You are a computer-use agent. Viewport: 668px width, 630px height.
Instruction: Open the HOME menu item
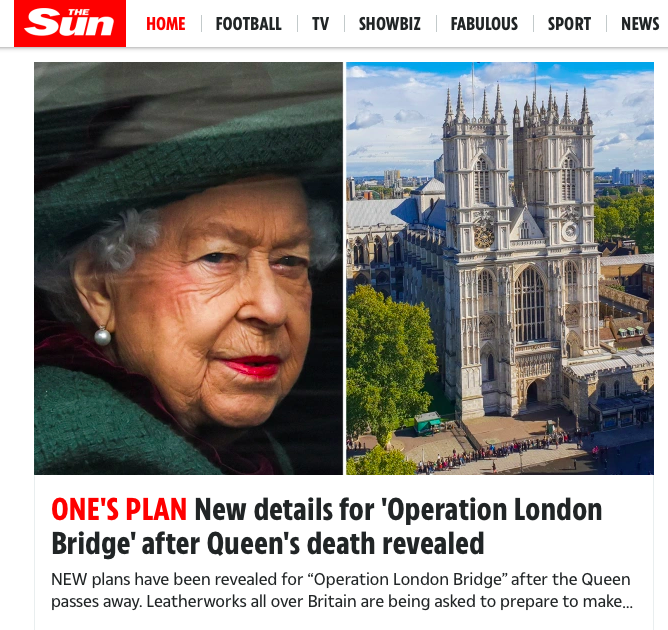coord(166,24)
